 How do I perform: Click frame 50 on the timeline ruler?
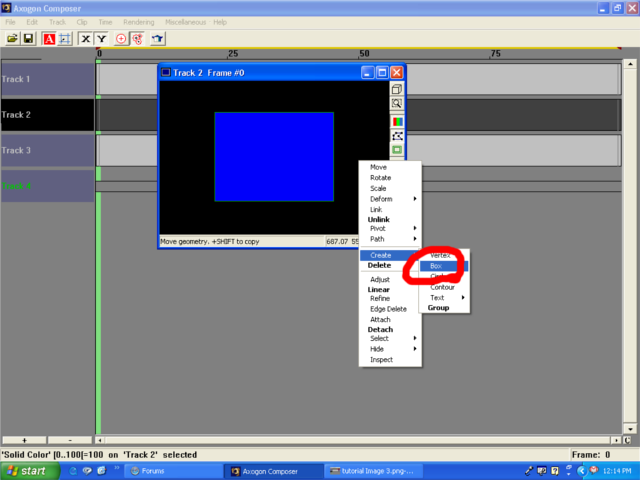pyautogui.click(x=364, y=54)
